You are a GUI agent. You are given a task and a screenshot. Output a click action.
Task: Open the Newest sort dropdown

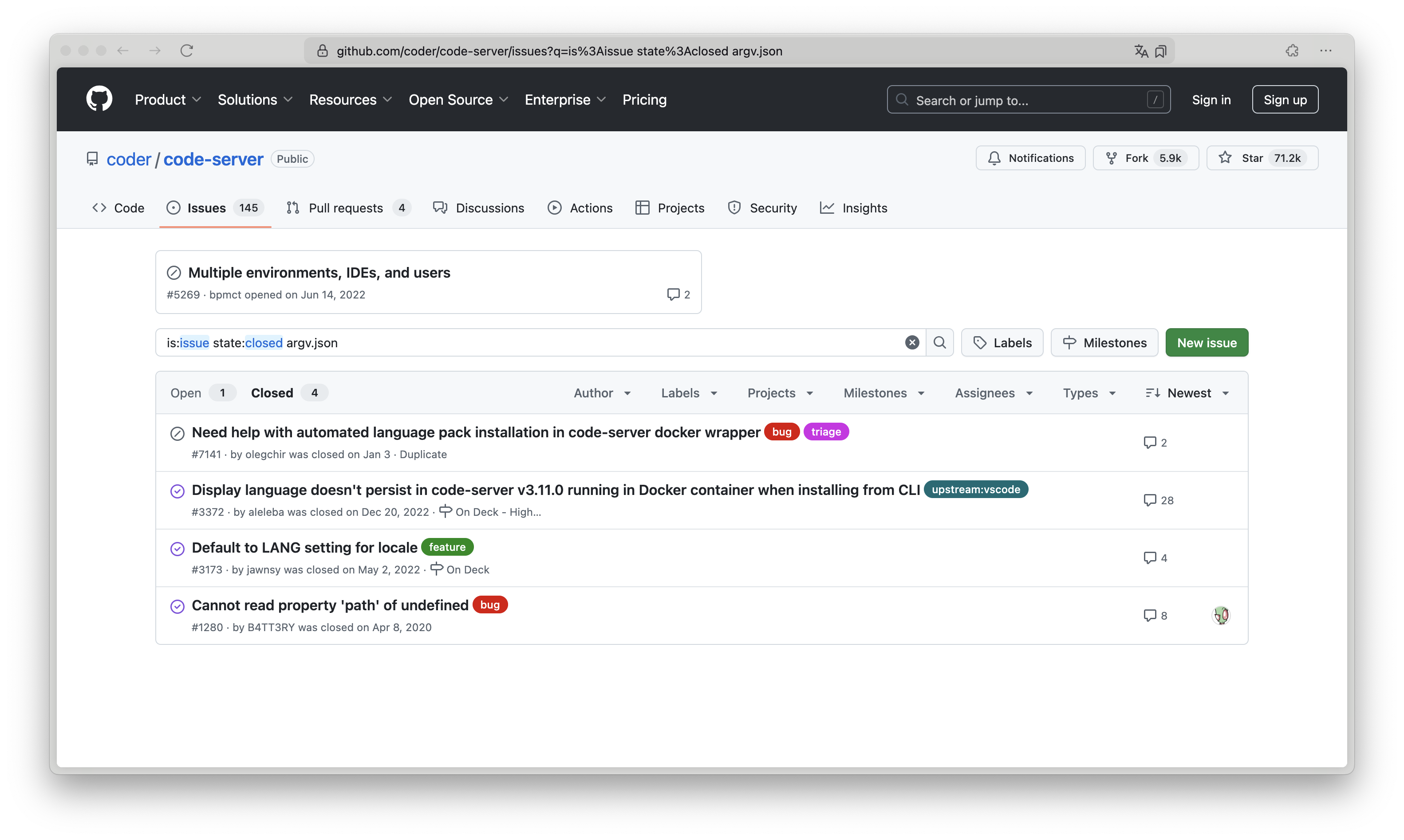coord(1187,393)
